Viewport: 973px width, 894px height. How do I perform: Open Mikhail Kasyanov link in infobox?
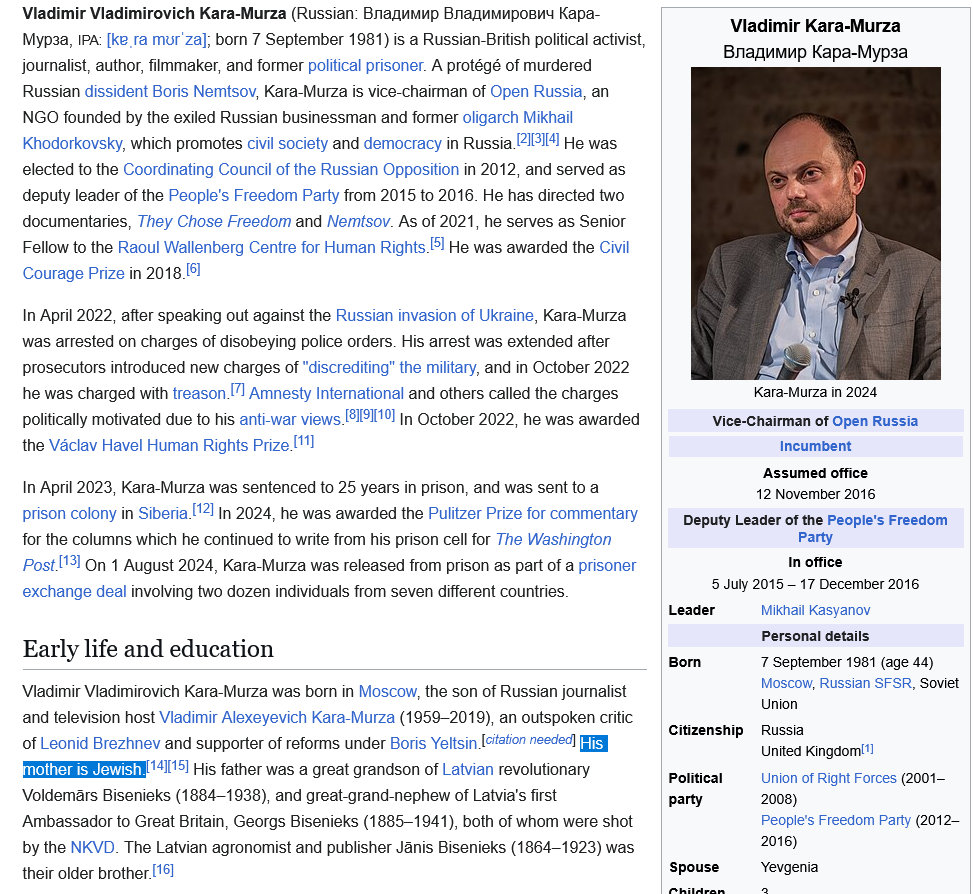[x=815, y=611]
